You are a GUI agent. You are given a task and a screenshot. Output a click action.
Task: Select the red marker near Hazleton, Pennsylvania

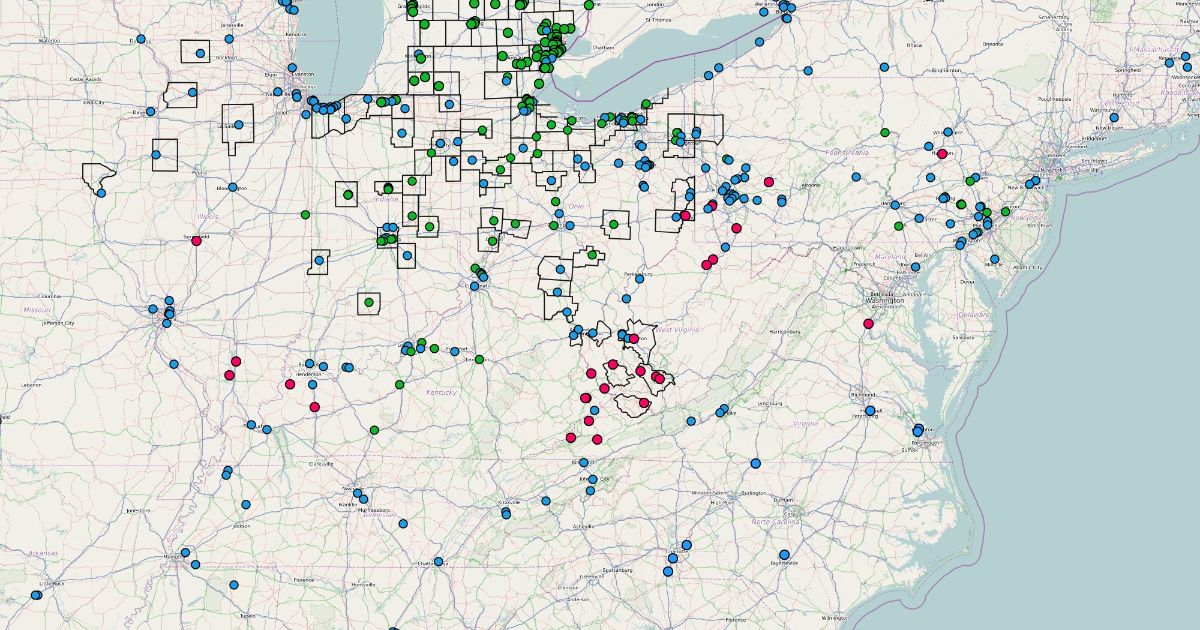942,154
